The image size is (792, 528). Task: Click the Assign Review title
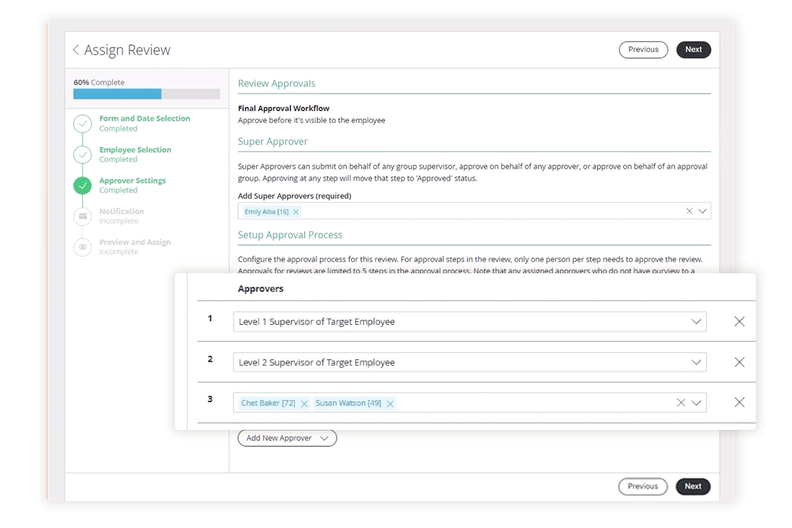[x=127, y=50]
